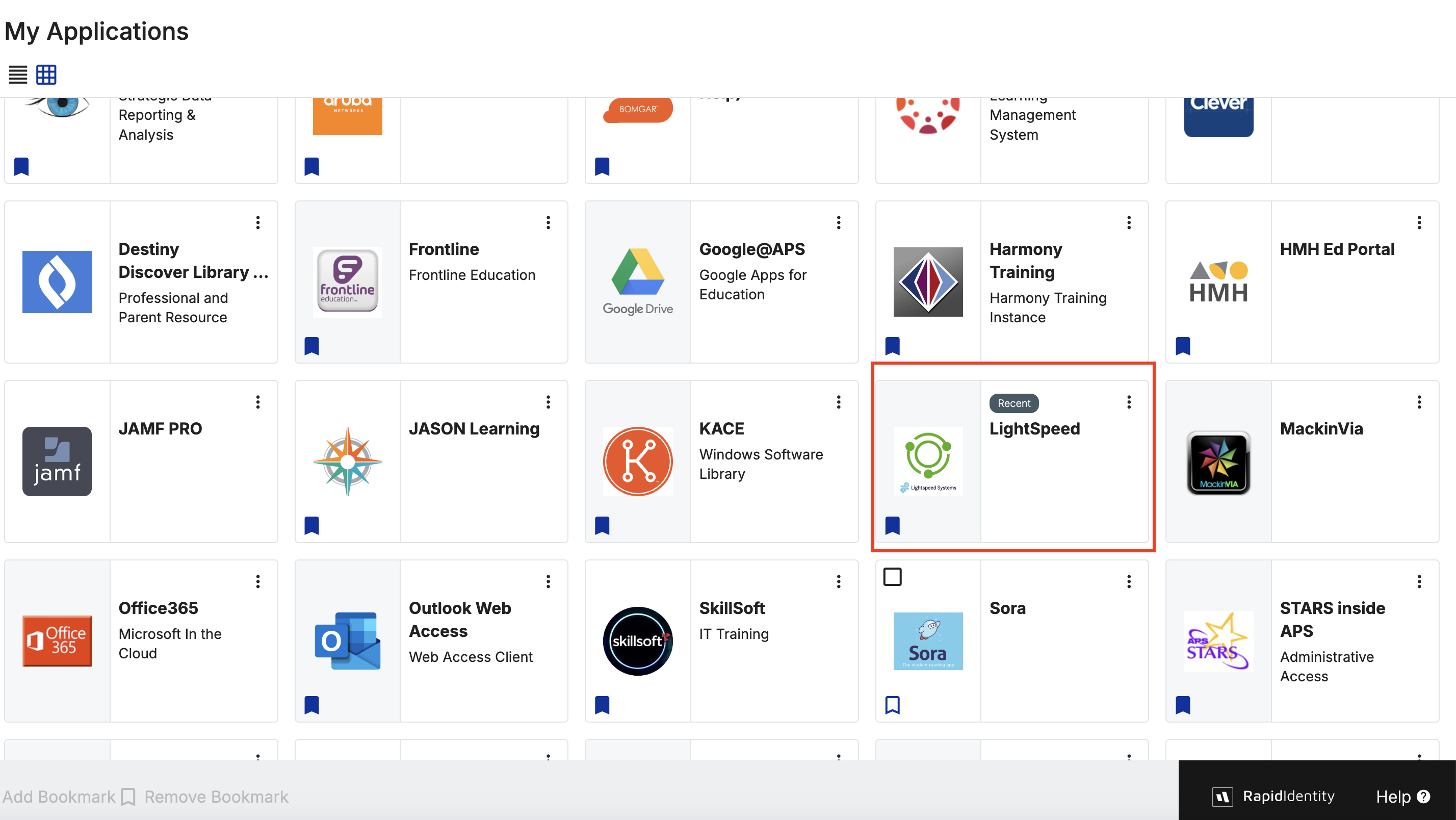The height and width of the screenshot is (820, 1456).
Task: Toggle bookmark on SkillSoft card
Action: click(602, 705)
